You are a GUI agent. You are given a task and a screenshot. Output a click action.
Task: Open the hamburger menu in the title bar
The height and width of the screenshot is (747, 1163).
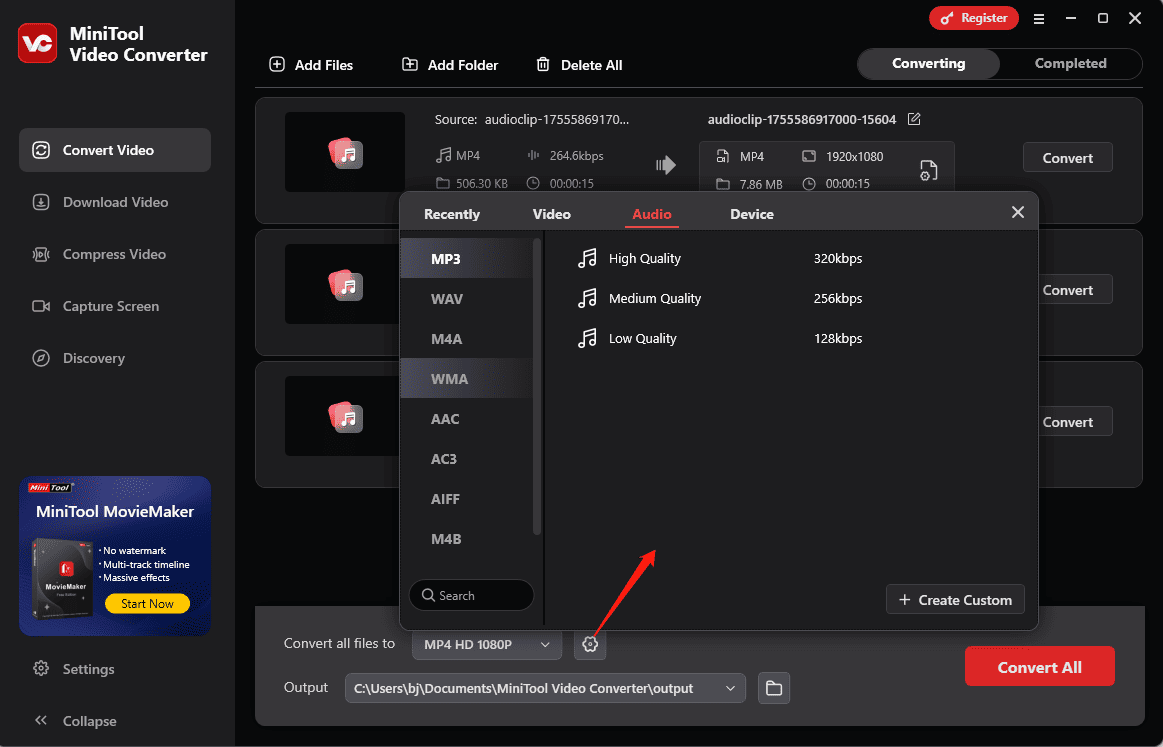(1038, 19)
